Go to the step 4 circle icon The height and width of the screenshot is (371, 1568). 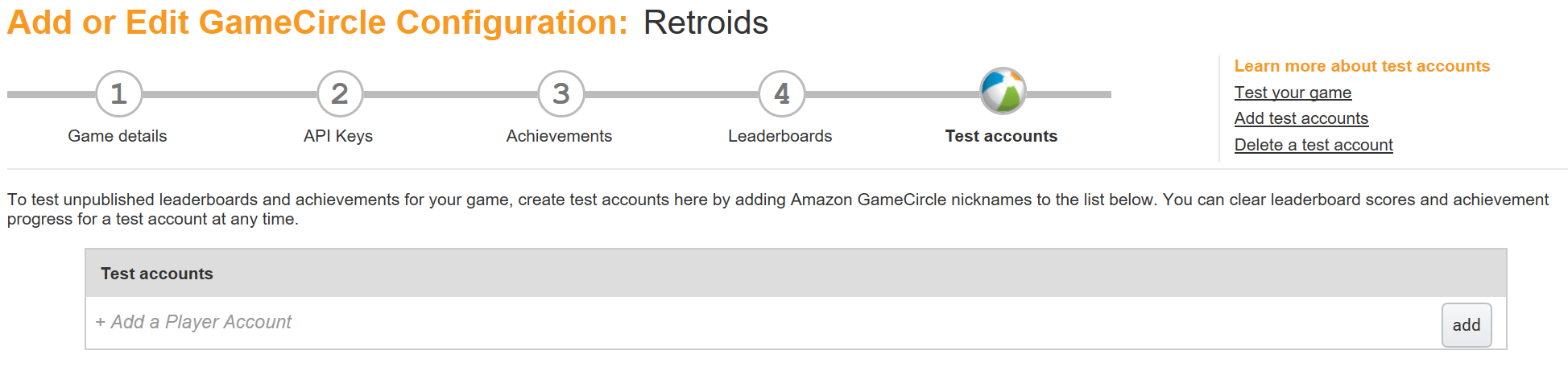click(781, 94)
